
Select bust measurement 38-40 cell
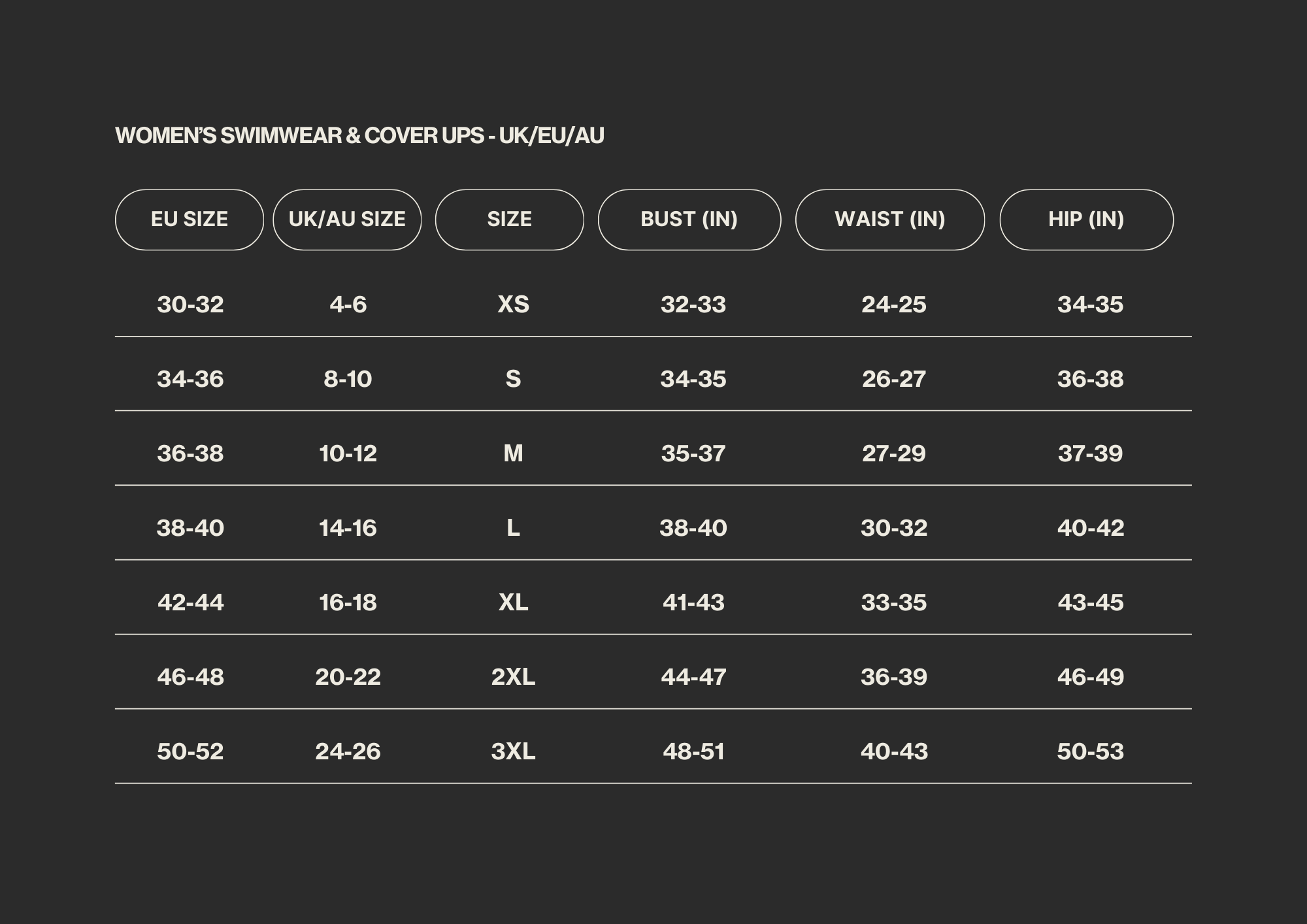pos(693,528)
